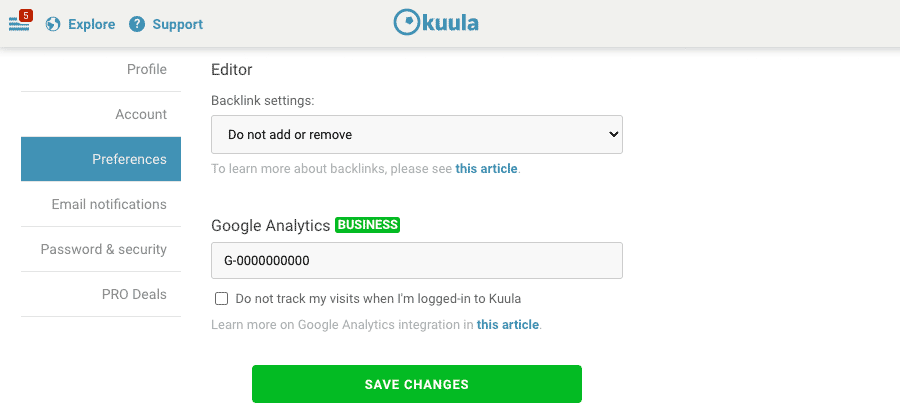This screenshot has width=900, height=420.
Task: Click the Explore text link
Action: pos(91,25)
